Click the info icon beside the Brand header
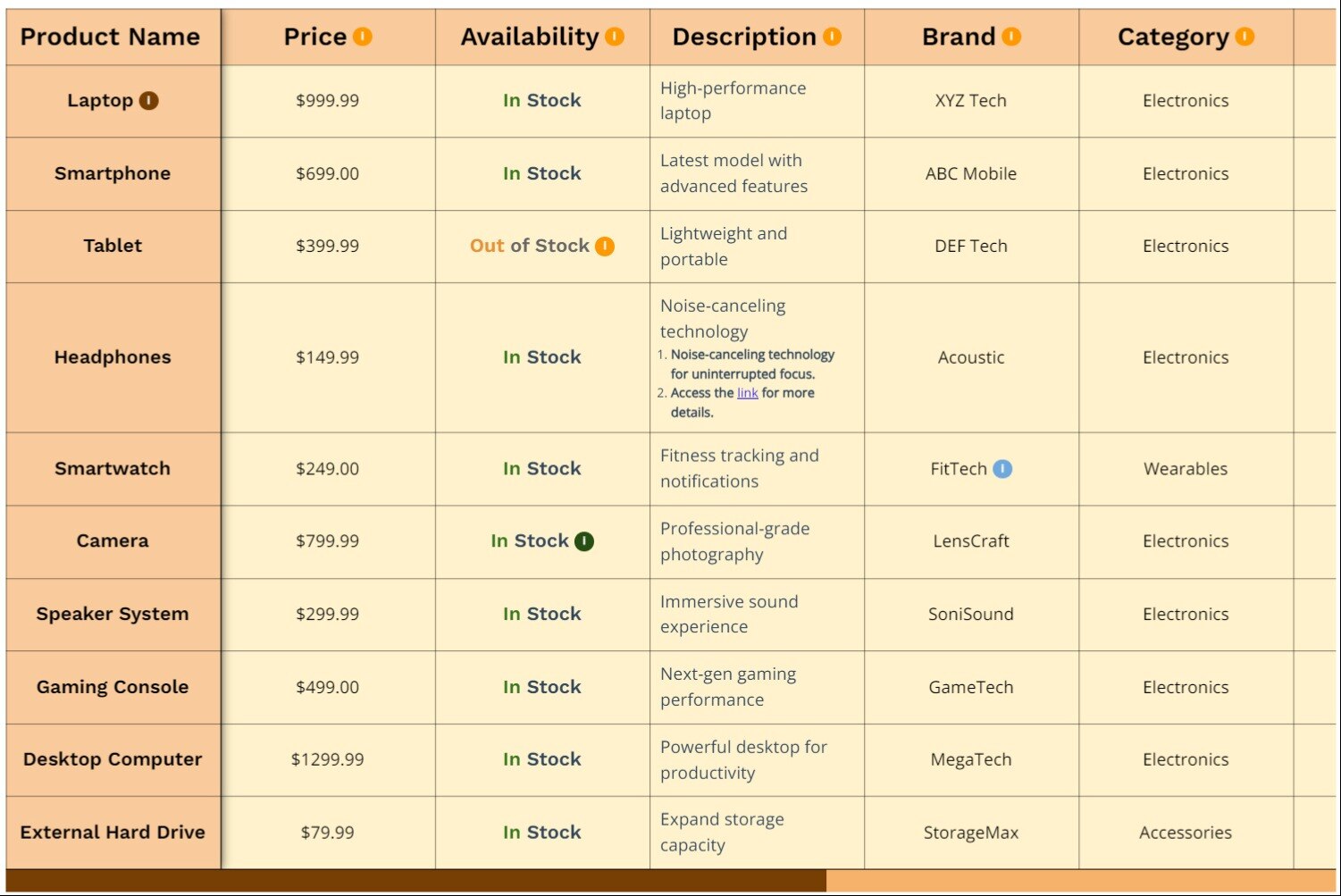1341x896 pixels. [x=1010, y=37]
